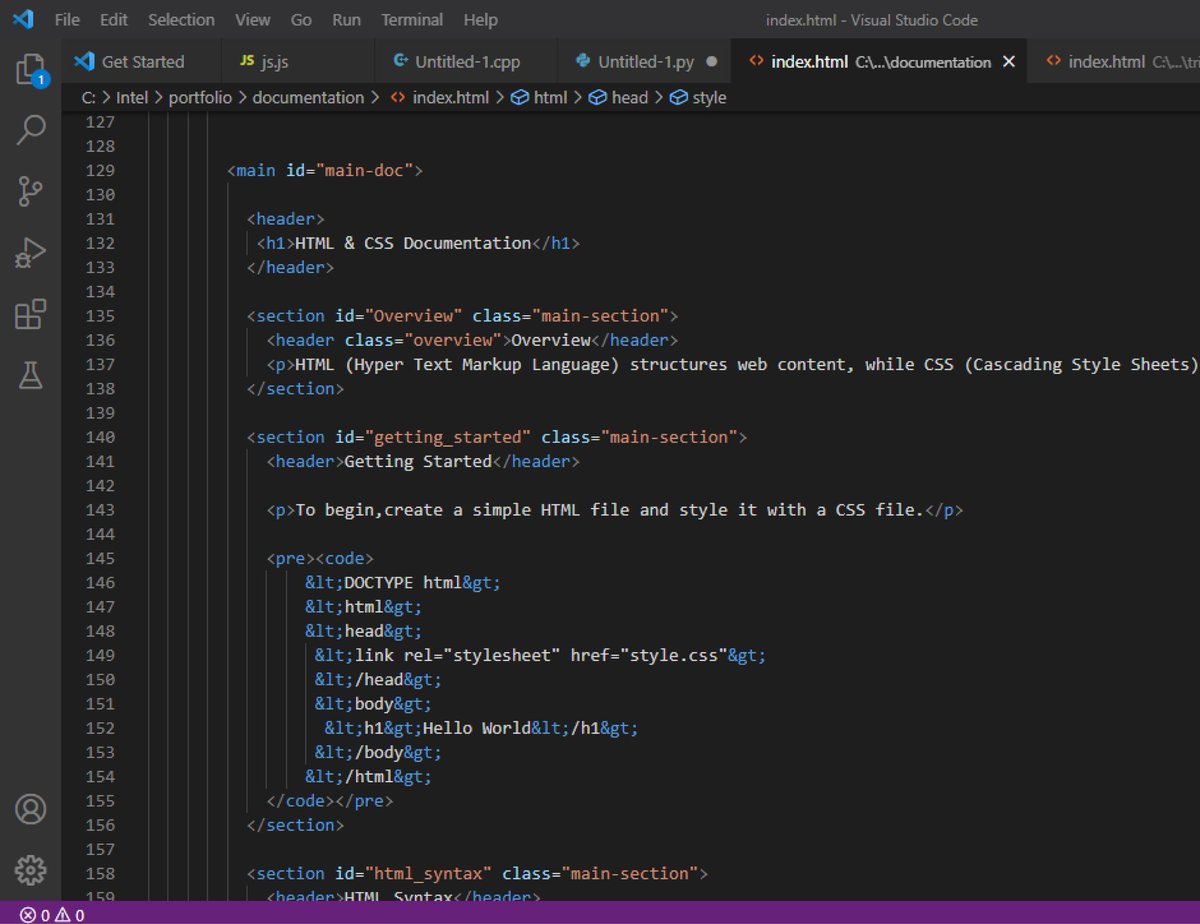This screenshot has width=1200, height=924.
Task: Click the DOCTYPE html text on line 146
Action: 403,582
